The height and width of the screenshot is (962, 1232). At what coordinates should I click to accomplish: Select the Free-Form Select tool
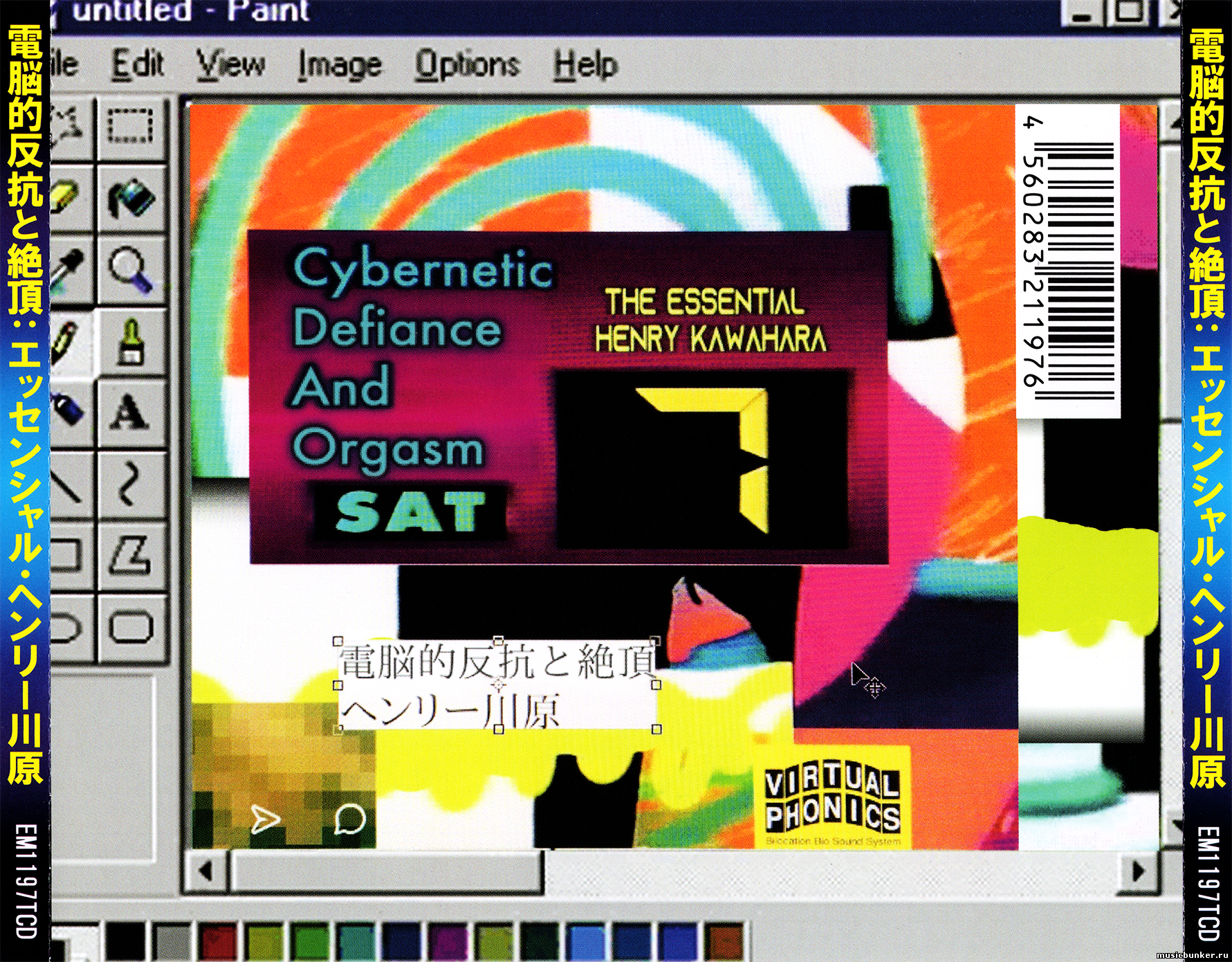pyautogui.click(x=69, y=129)
